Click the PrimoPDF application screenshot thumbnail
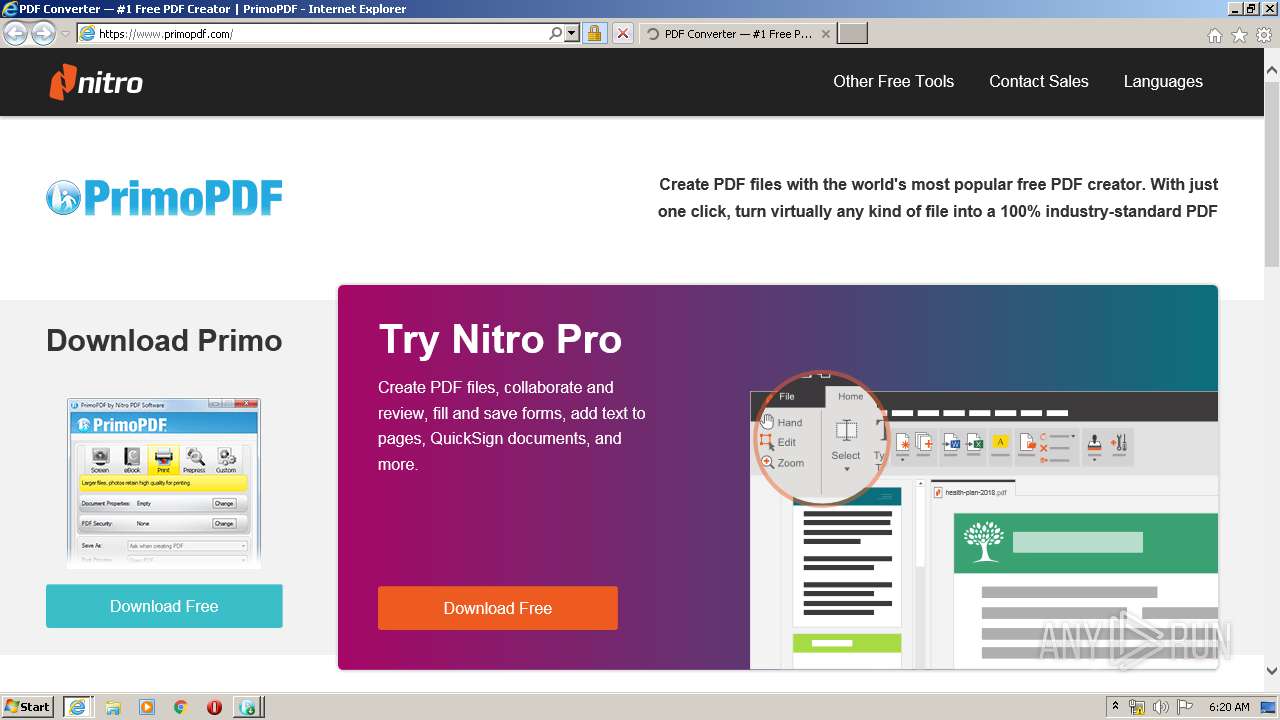The height and width of the screenshot is (720, 1280). (164, 483)
